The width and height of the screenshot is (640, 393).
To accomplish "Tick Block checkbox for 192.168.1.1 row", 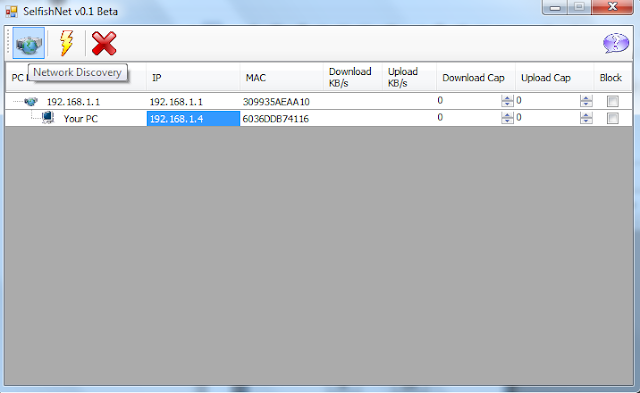I will [x=612, y=101].
